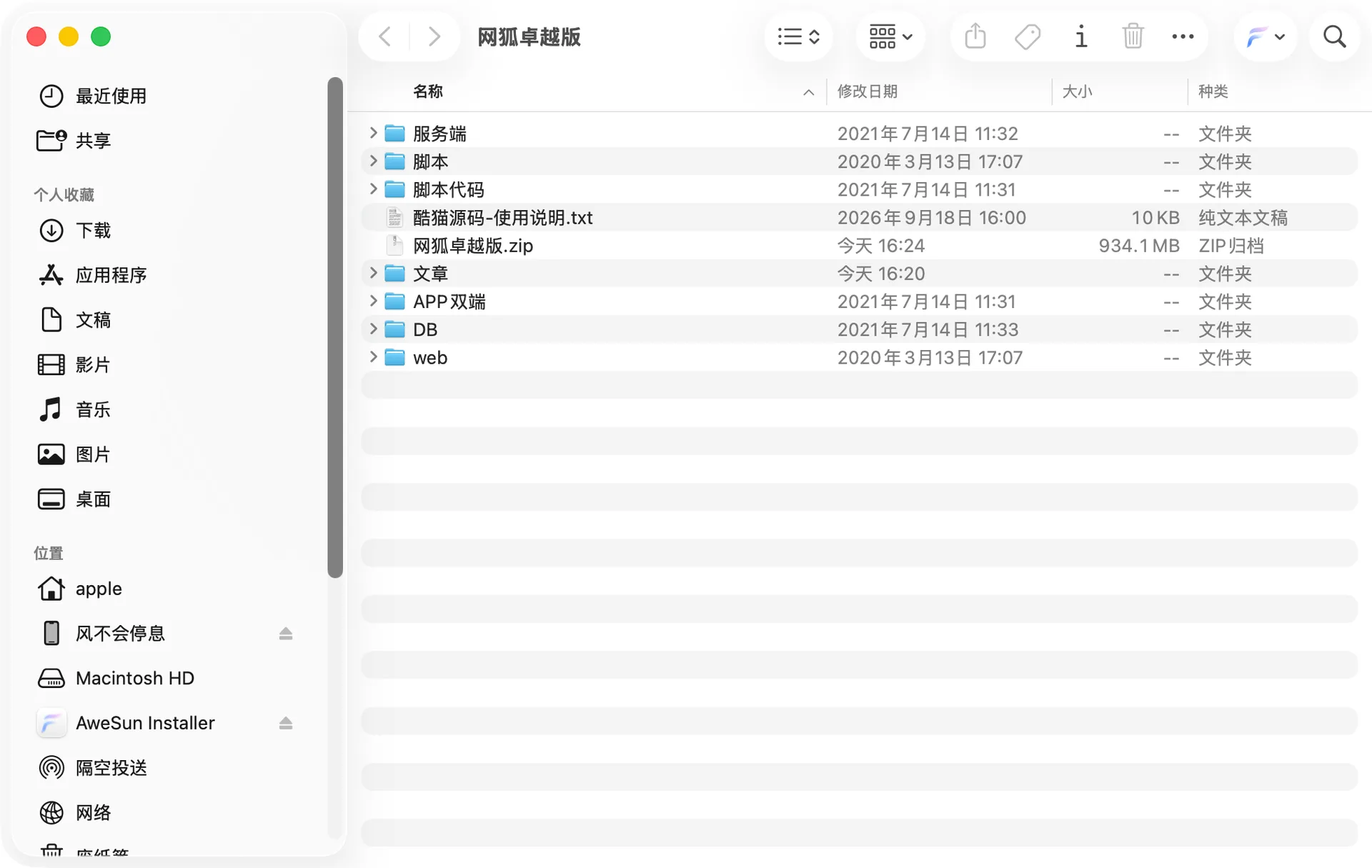
Task: Eject the AweSun Installer volume
Action: [286, 723]
